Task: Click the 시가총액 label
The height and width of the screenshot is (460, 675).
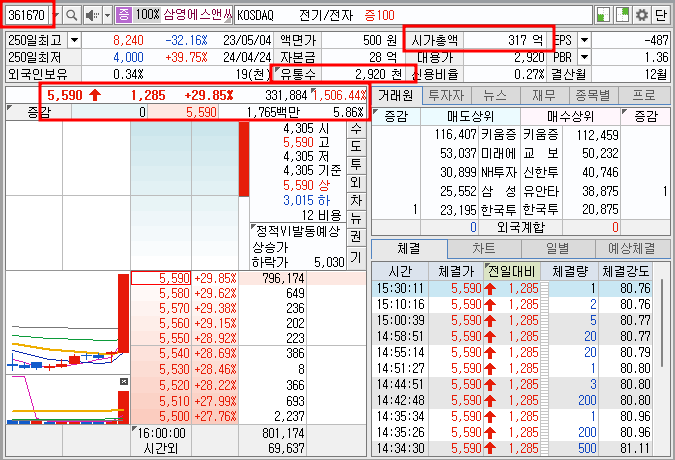Action: click(434, 40)
